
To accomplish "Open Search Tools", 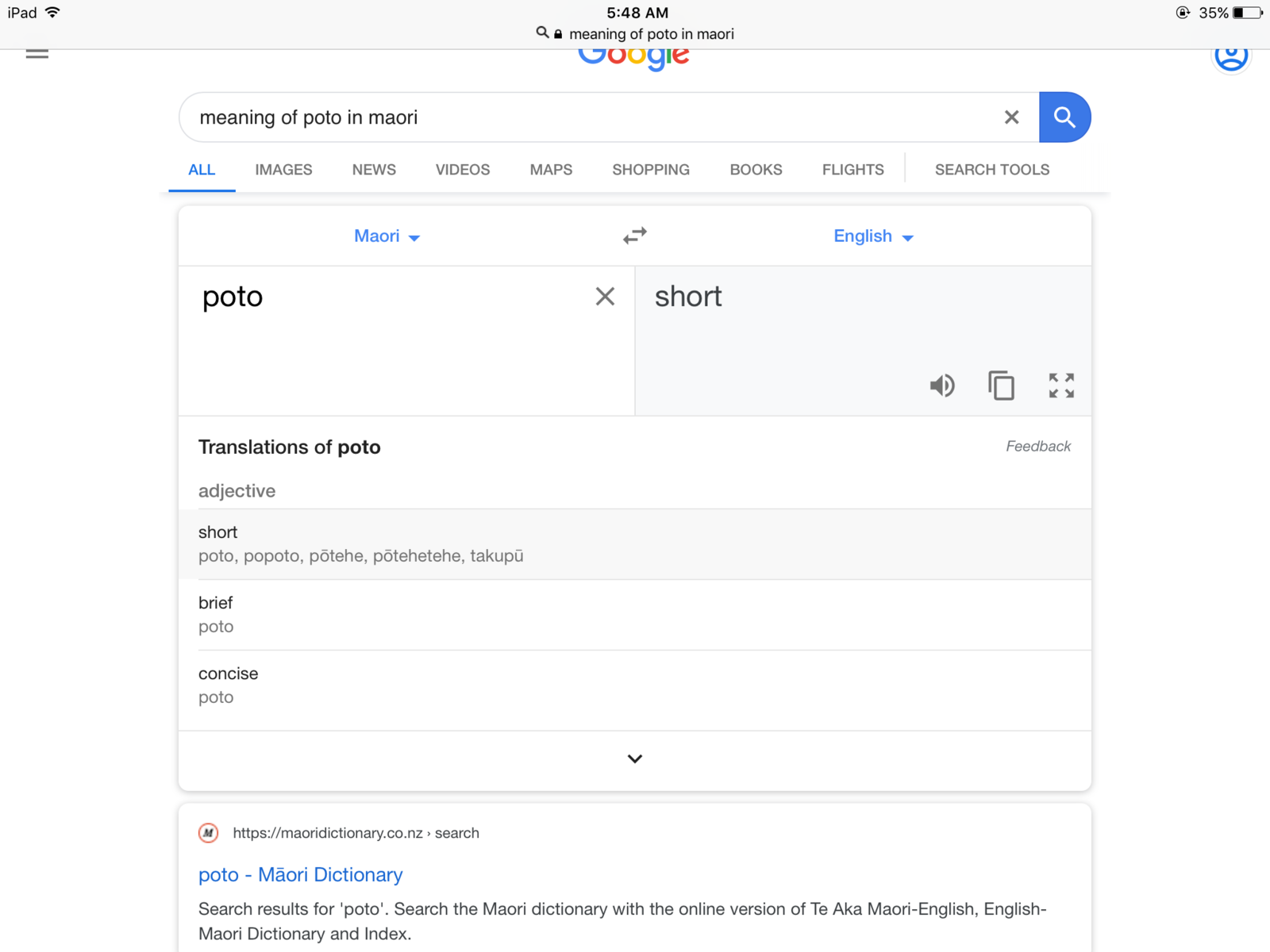I will tap(992, 170).
